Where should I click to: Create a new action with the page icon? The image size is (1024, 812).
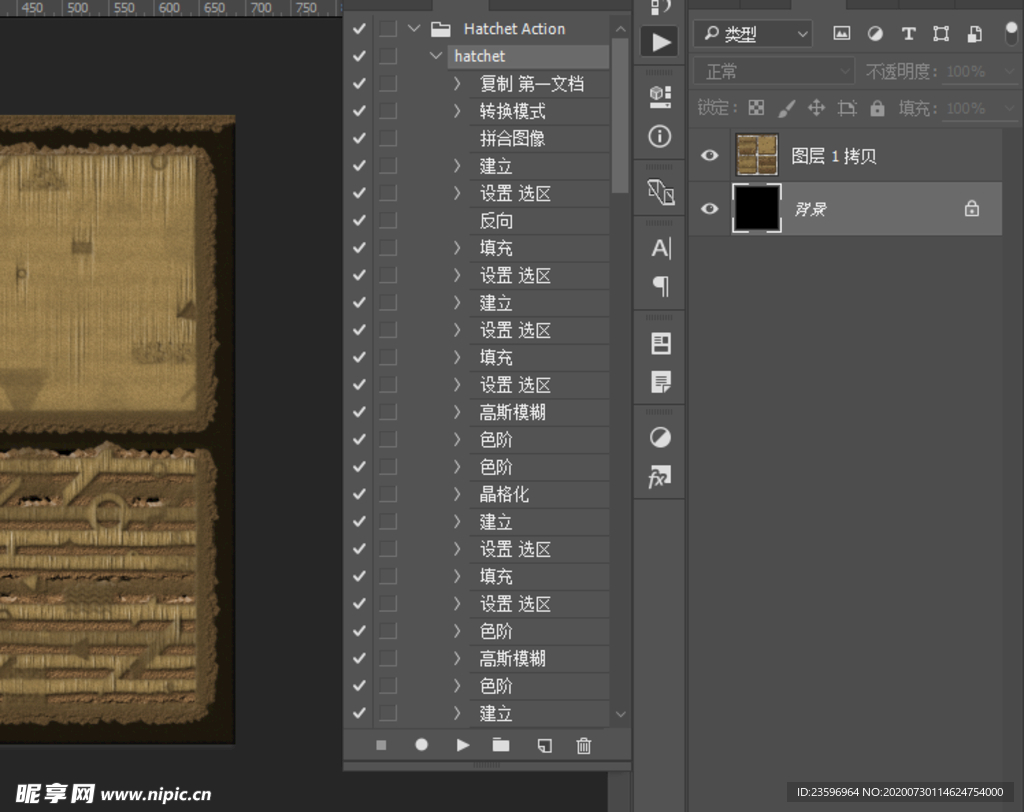click(544, 745)
